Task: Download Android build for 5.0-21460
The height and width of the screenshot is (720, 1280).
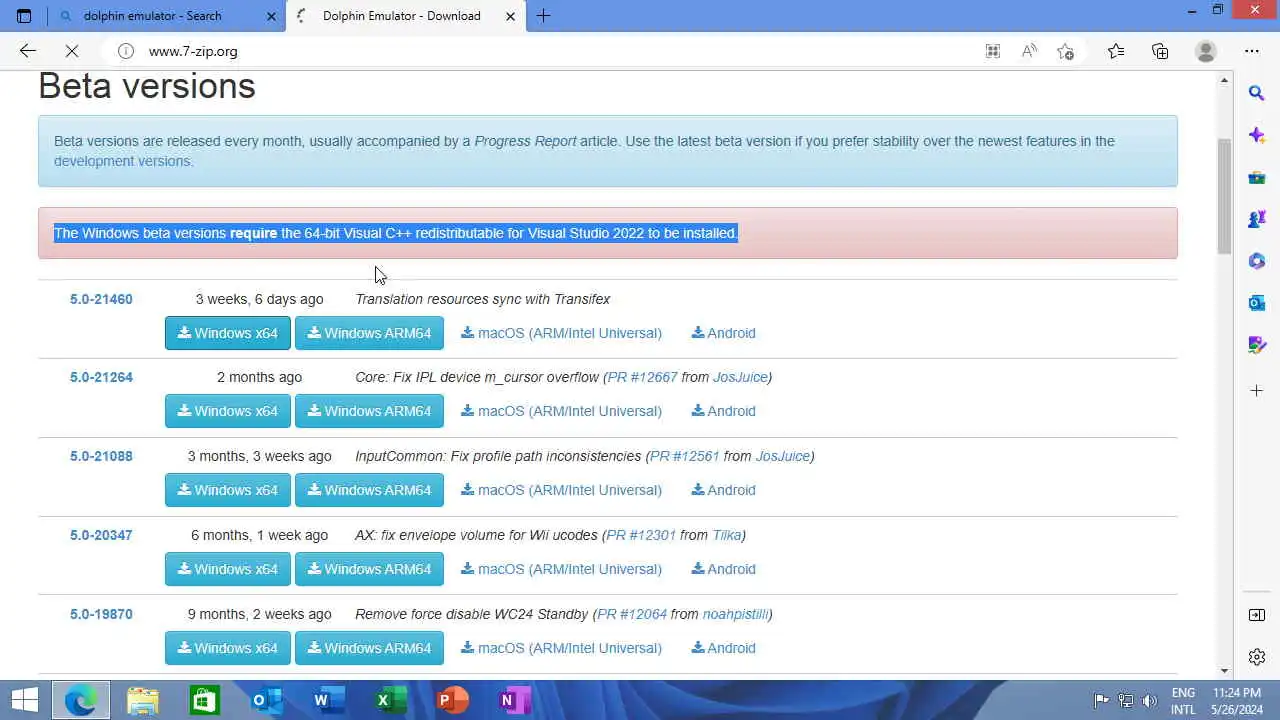Action: coord(723,333)
